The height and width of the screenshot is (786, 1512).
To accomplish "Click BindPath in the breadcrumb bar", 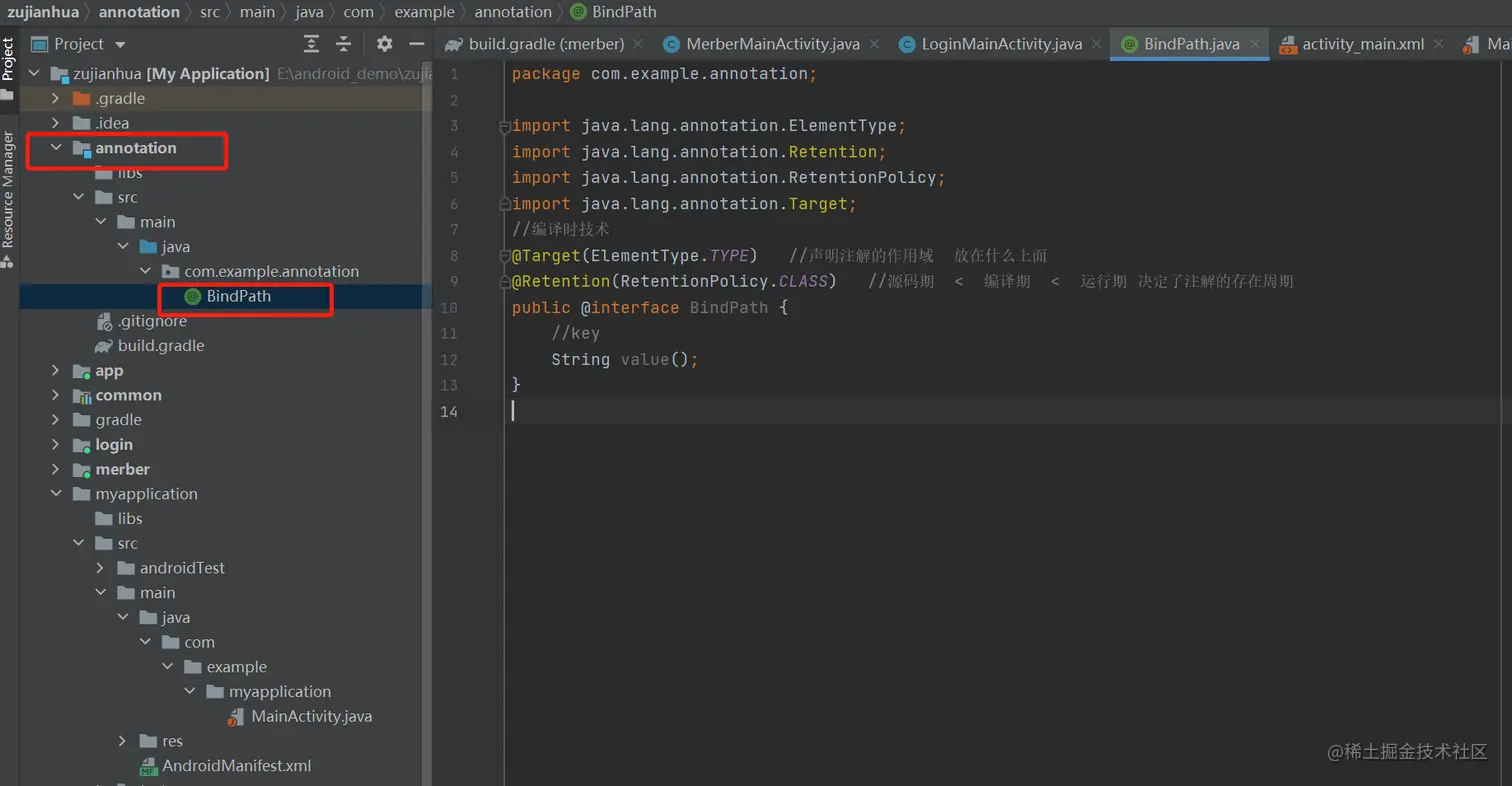I will pos(625,12).
